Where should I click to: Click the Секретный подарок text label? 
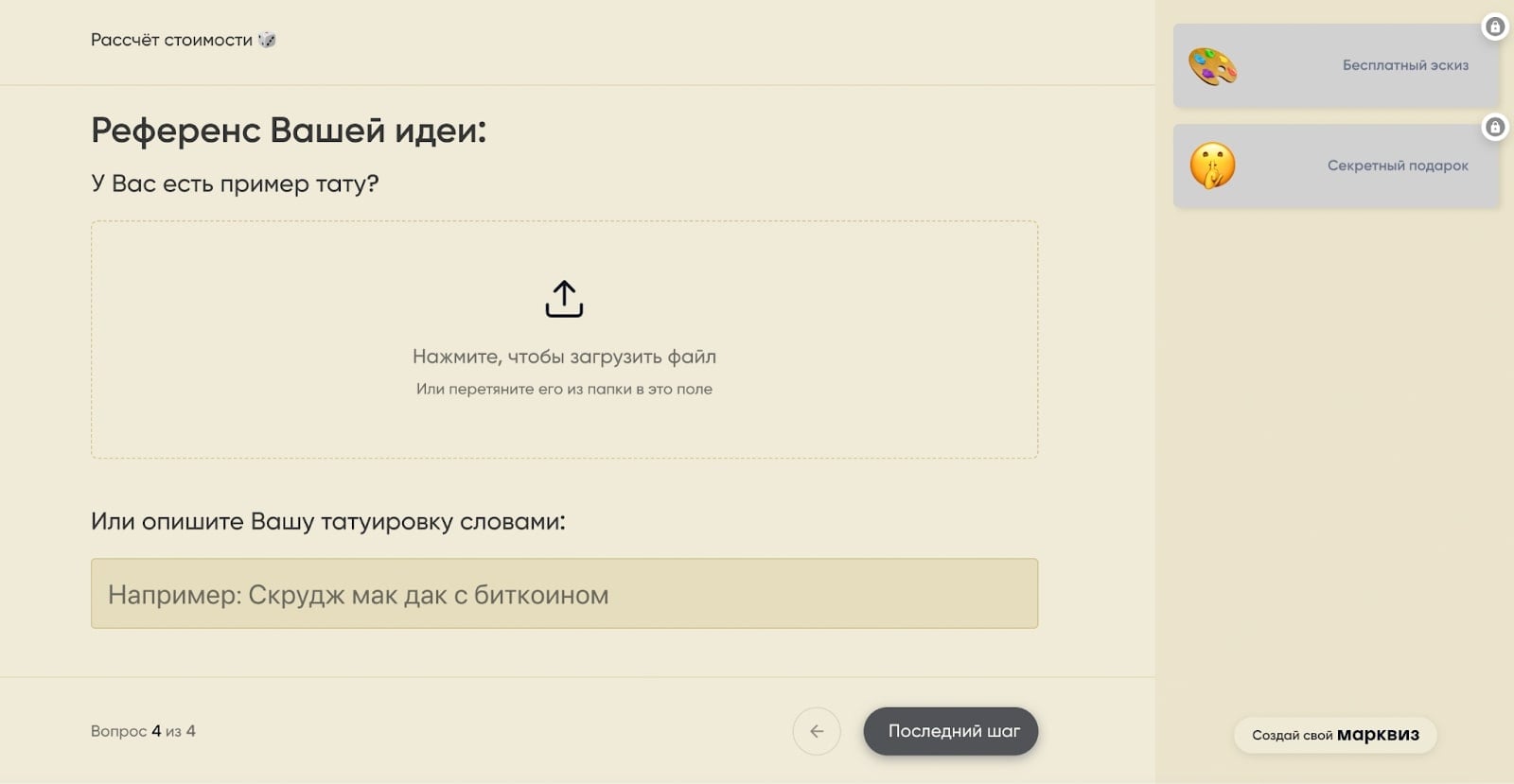(1397, 165)
